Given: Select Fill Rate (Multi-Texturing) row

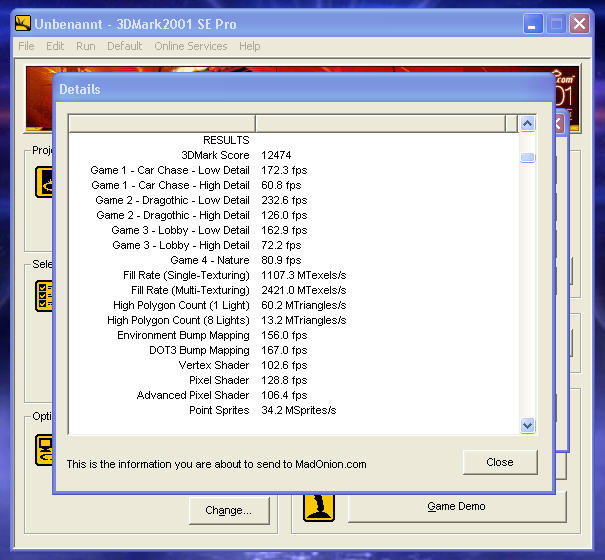Looking at the screenshot, I should click(x=294, y=290).
